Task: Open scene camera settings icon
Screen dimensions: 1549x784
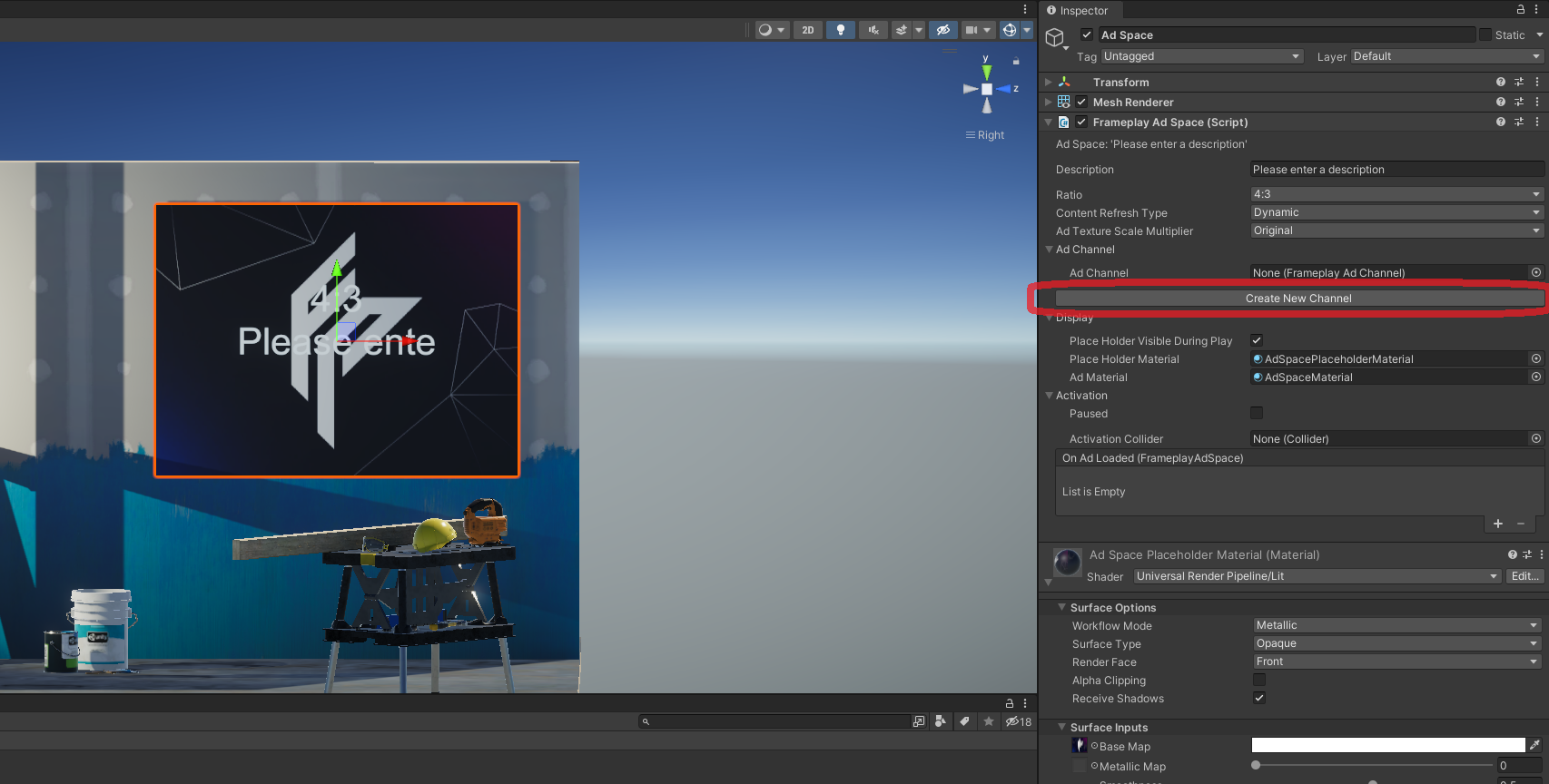Action: [x=978, y=30]
